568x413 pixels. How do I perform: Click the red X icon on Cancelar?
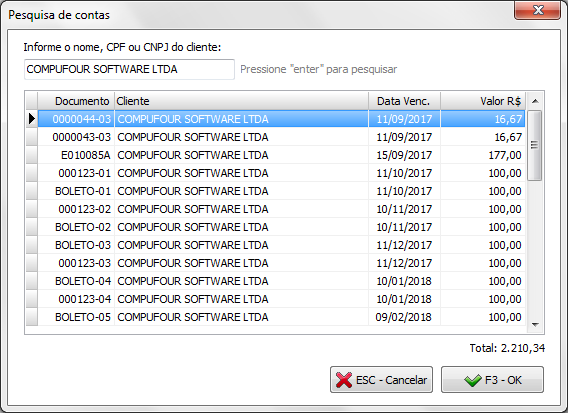(x=344, y=380)
